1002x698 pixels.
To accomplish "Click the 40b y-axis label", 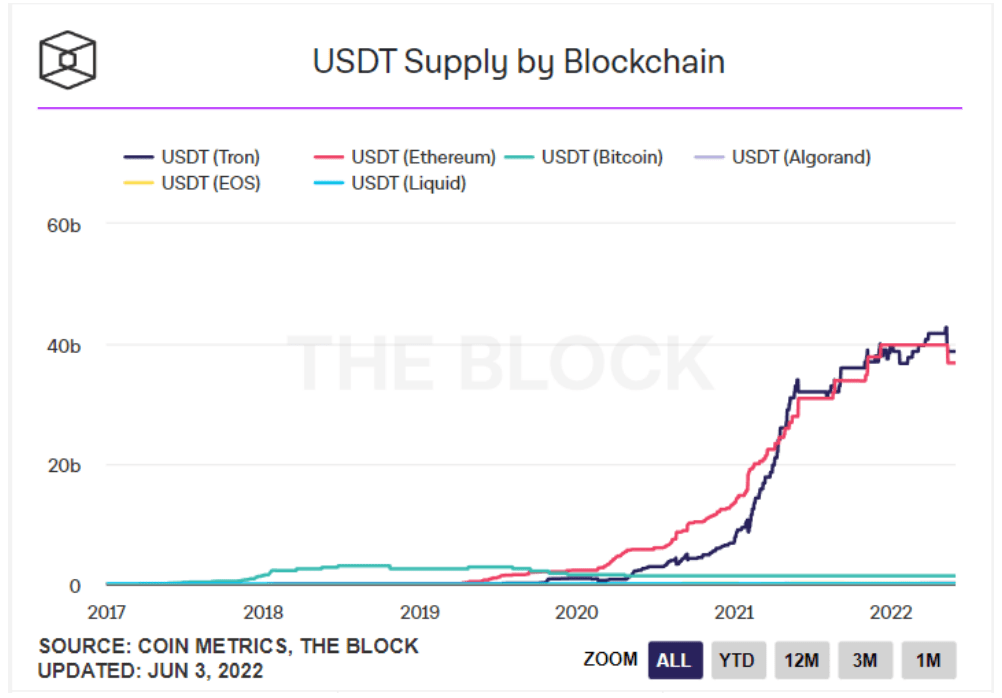I will (x=64, y=346).
